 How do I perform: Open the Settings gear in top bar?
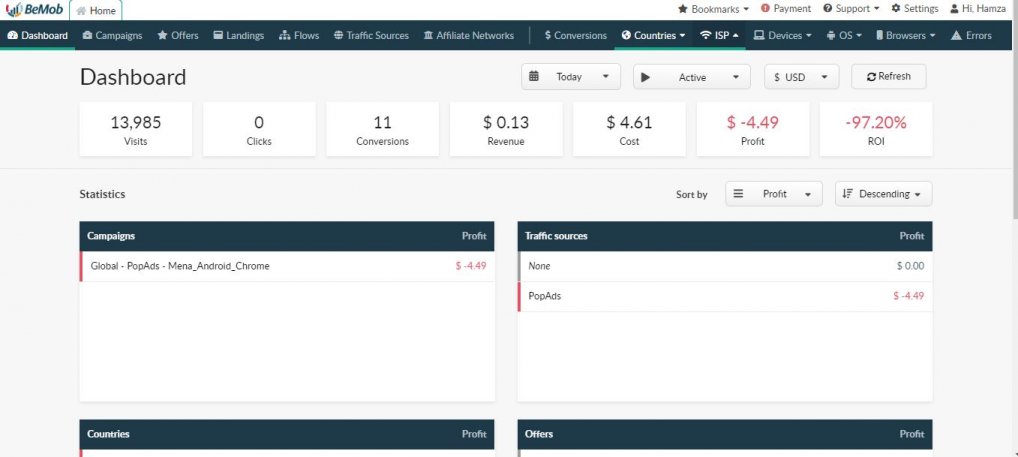pos(914,9)
